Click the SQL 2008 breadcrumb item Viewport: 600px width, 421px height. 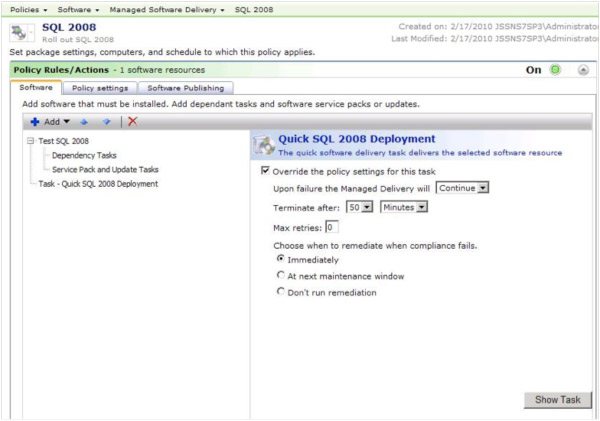click(254, 10)
